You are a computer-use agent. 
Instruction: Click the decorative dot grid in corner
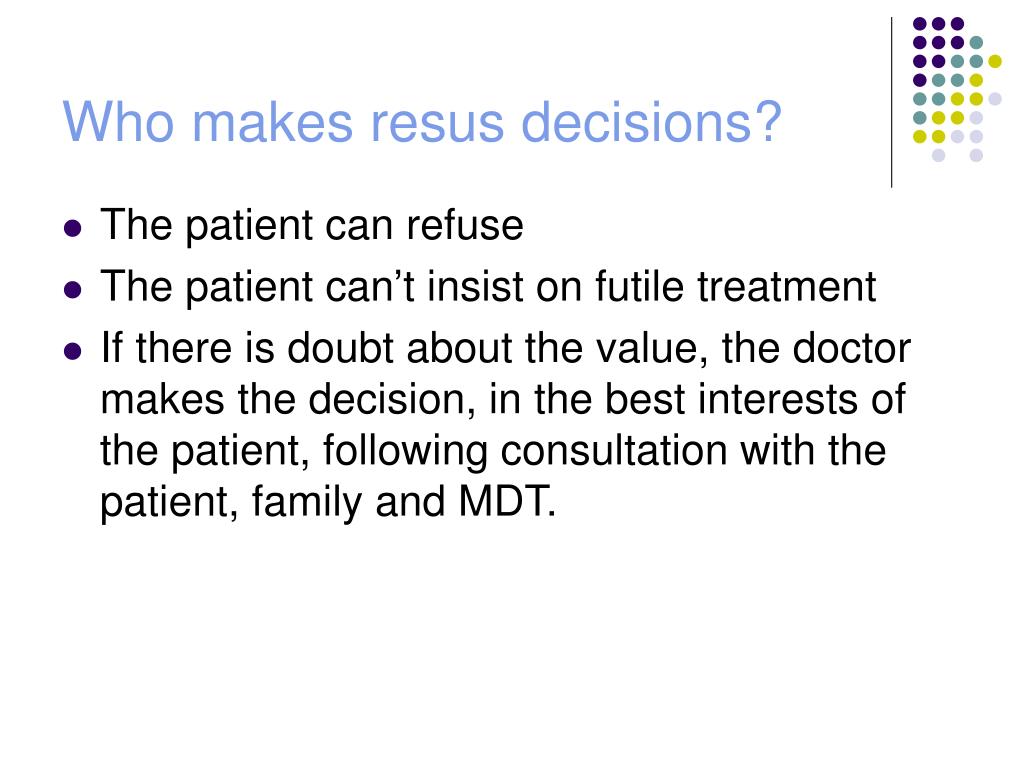pos(957,89)
